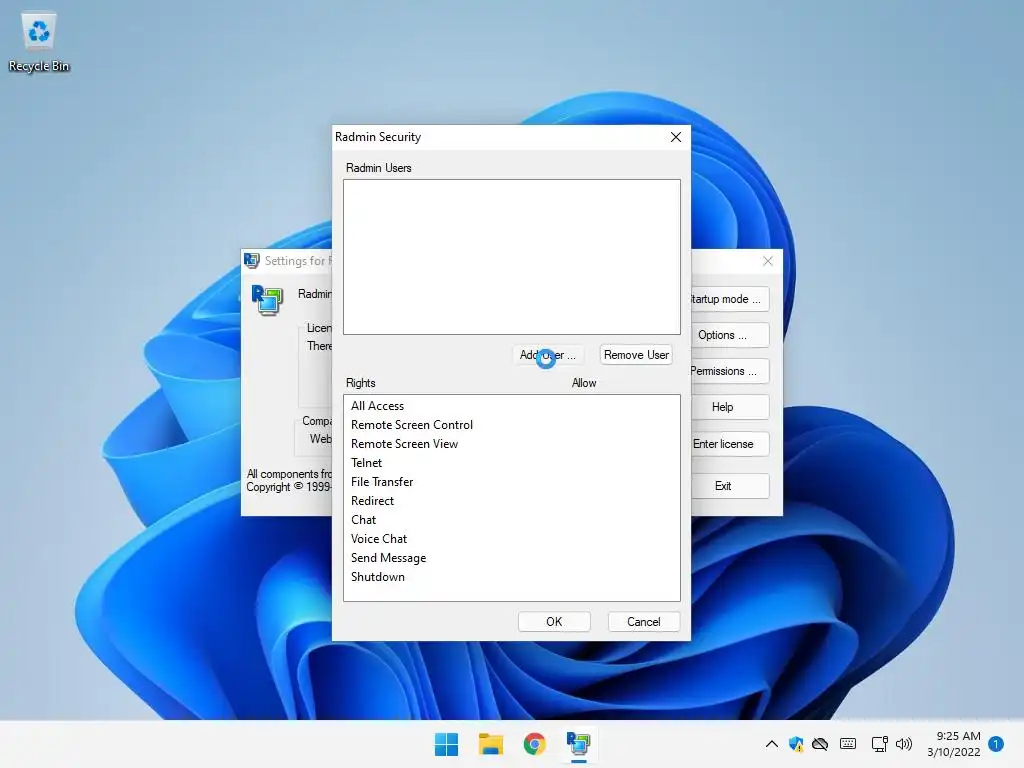Click Enter license button
This screenshot has height=768, width=1024.
coord(729,444)
